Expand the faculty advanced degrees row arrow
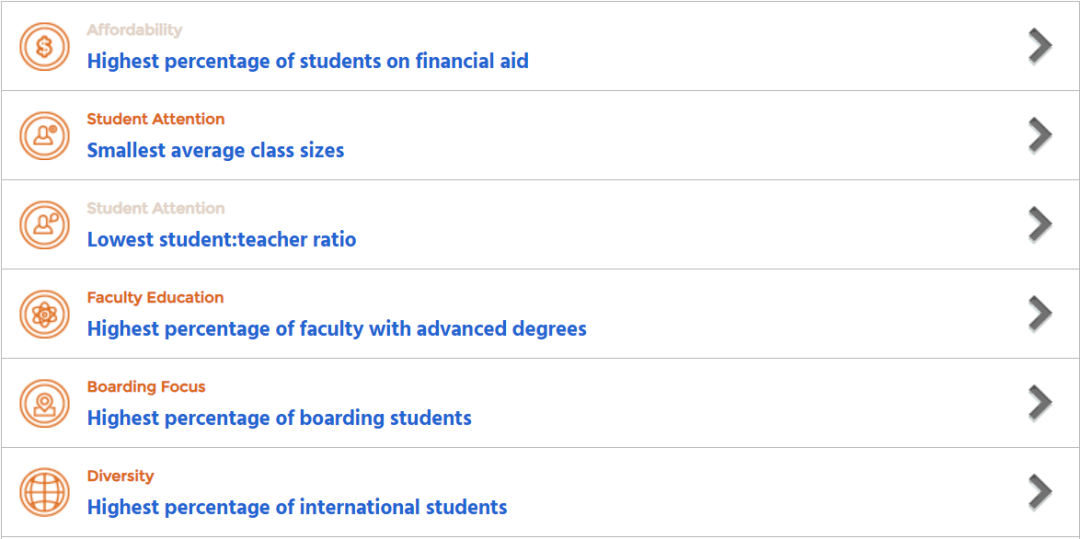This screenshot has height=539, width=1080. click(1040, 313)
